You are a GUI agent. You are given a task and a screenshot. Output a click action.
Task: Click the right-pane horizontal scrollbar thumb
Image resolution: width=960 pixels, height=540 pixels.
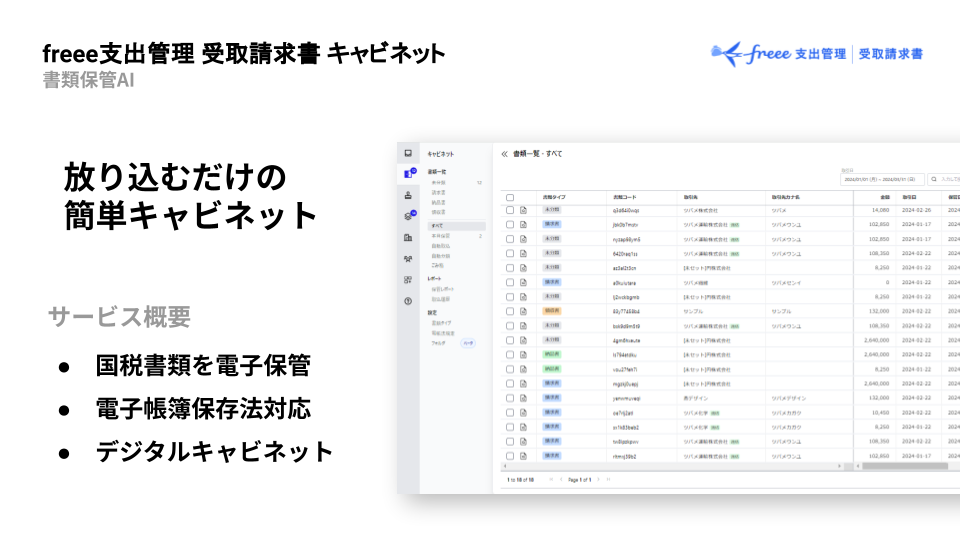pos(905,467)
